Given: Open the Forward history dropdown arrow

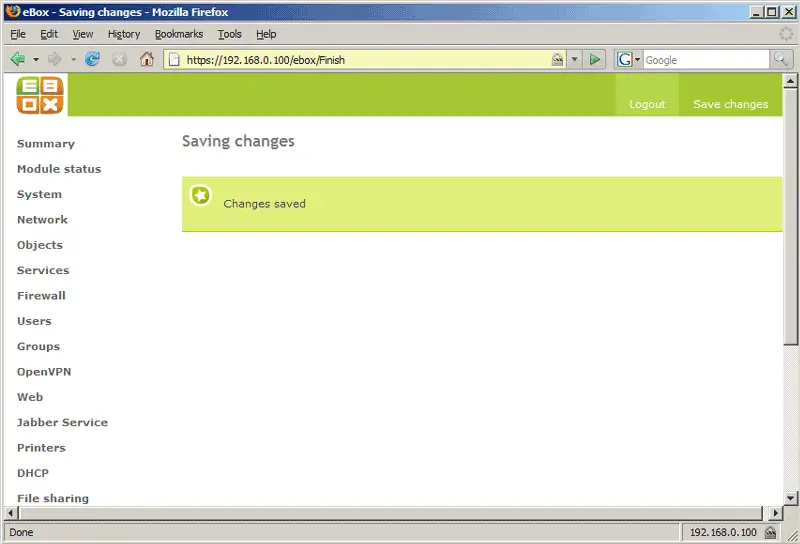Looking at the screenshot, I should pos(73,60).
